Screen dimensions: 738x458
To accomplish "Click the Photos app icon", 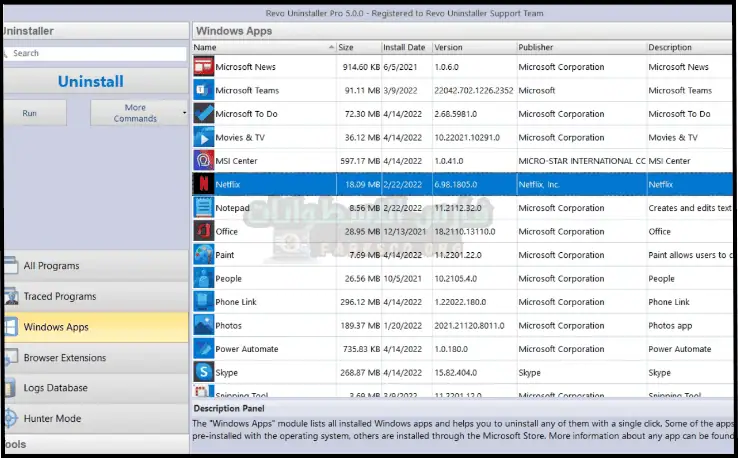I will pos(203,325).
